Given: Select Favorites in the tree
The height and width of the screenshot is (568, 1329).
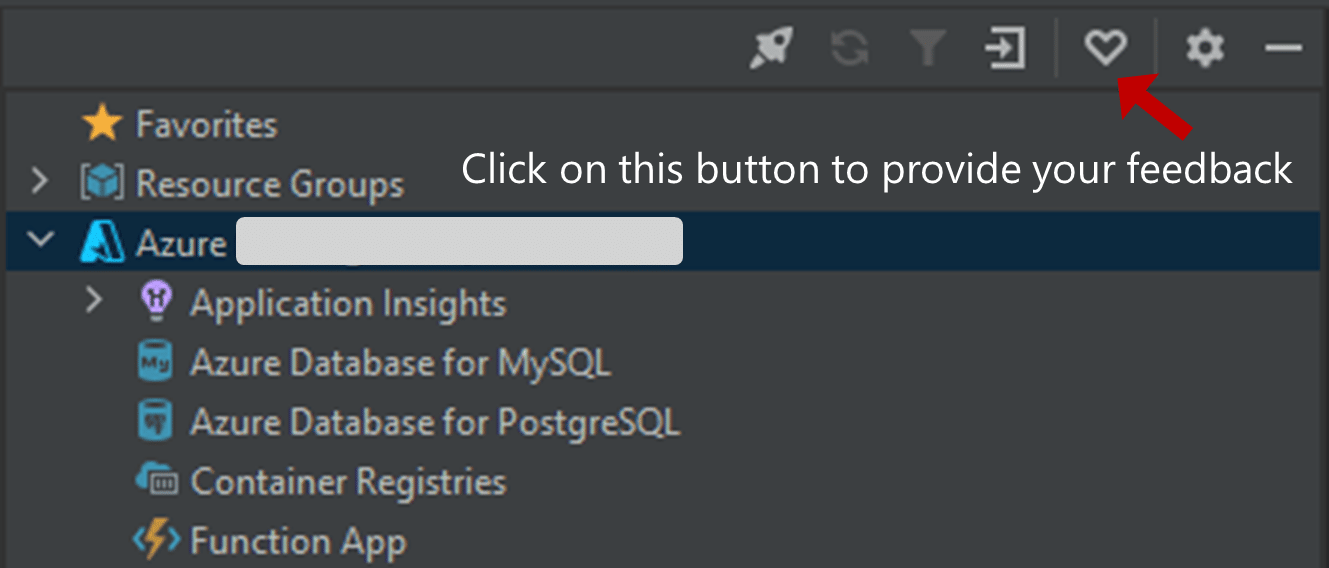Looking at the screenshot, I should click(x=207, y=125).
